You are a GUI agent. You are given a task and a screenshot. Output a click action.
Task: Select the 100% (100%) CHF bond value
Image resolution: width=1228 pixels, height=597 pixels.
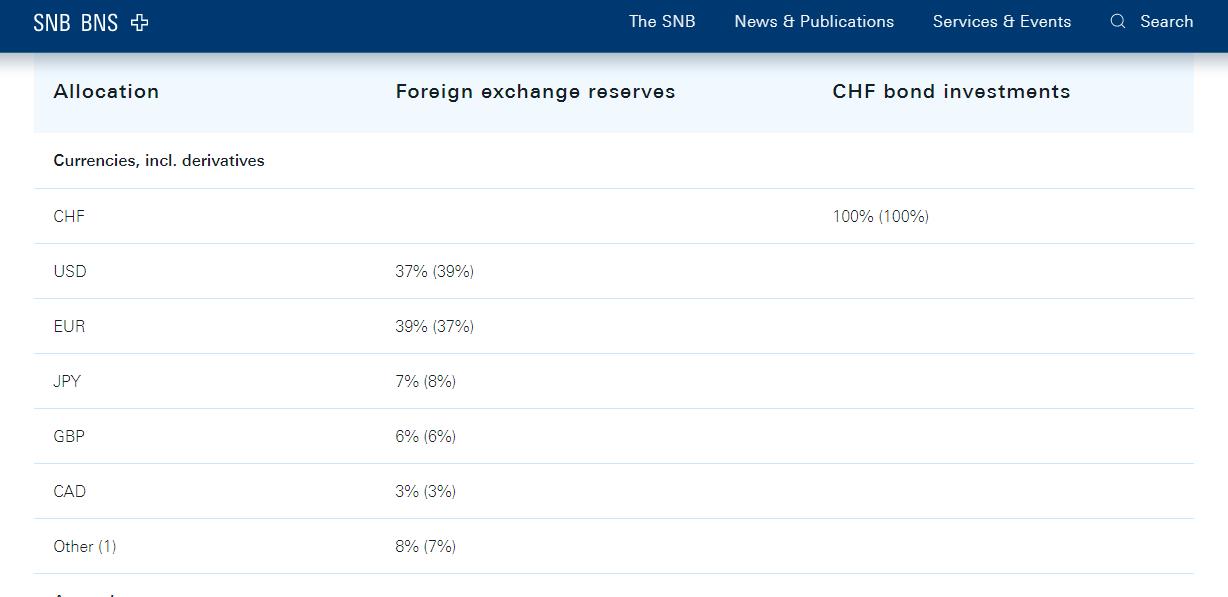click(x=880, y=216)
